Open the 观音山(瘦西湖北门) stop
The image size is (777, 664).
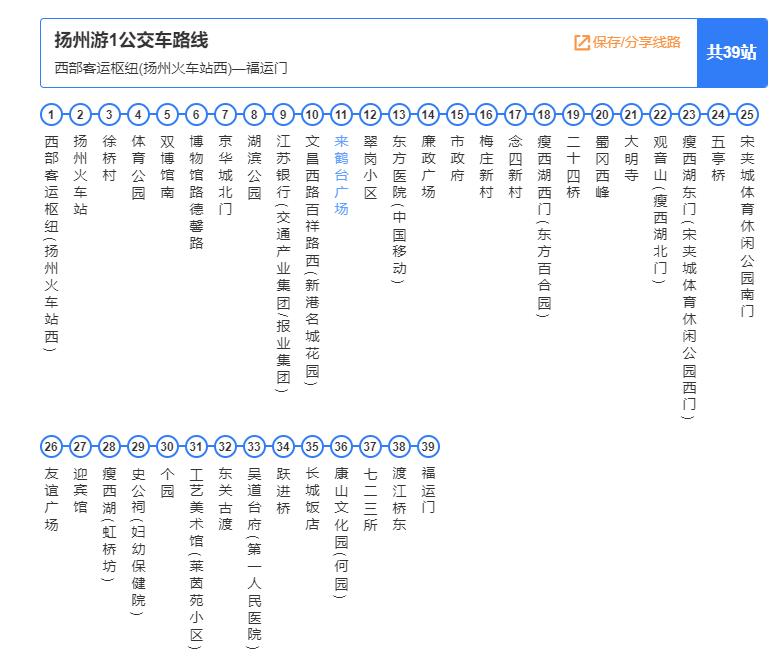coord(660,209)
